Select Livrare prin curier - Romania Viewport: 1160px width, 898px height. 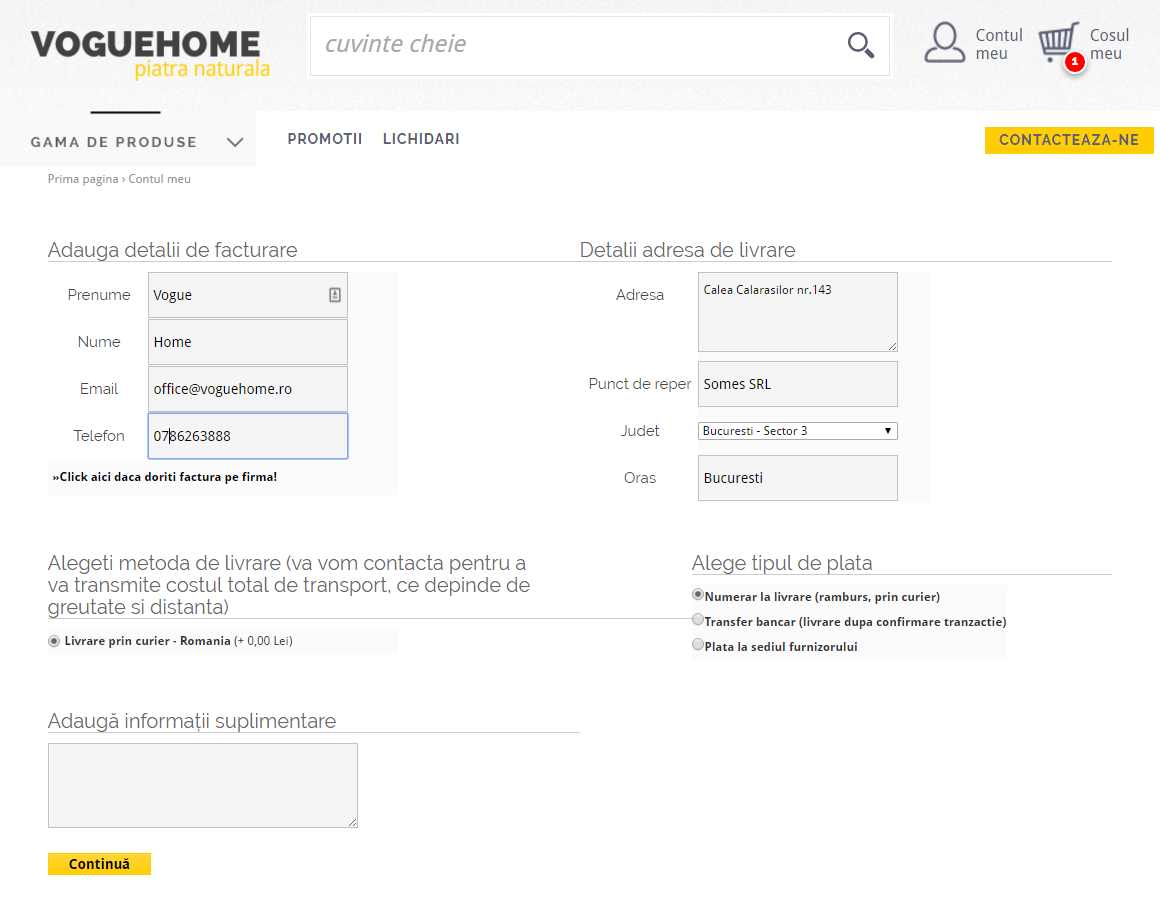coord(54,641)
